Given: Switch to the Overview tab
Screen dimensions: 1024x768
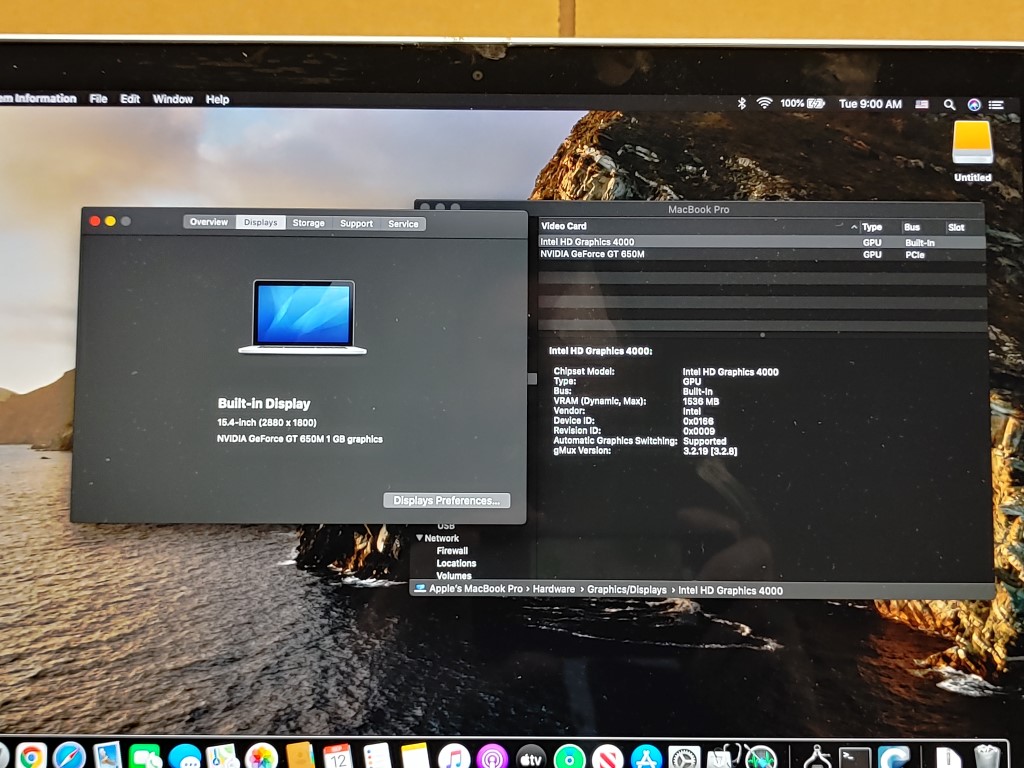Looking at the screenshot, I should [x=209, y=222].
